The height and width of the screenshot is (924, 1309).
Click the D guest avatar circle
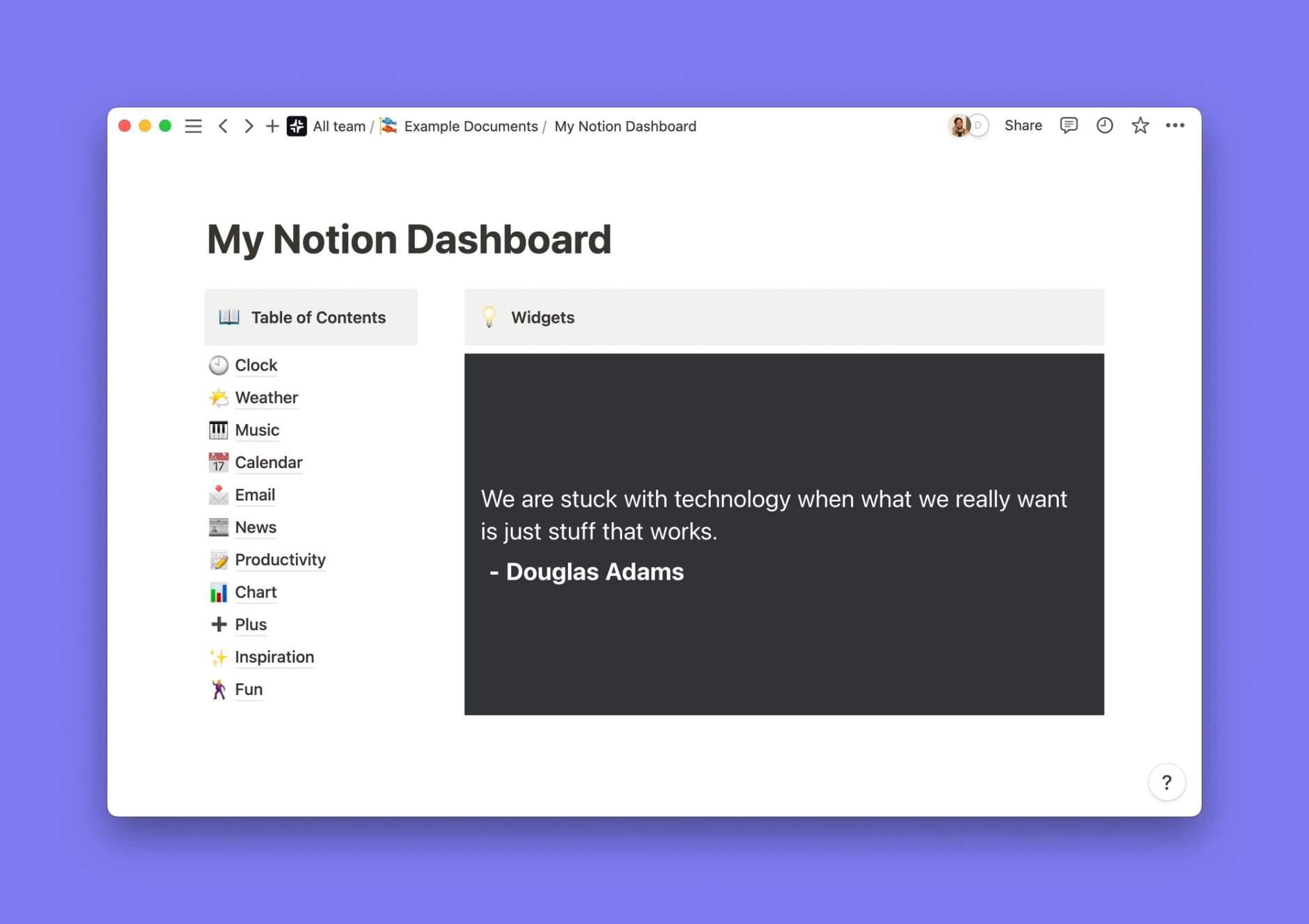[x=978, y=125]
